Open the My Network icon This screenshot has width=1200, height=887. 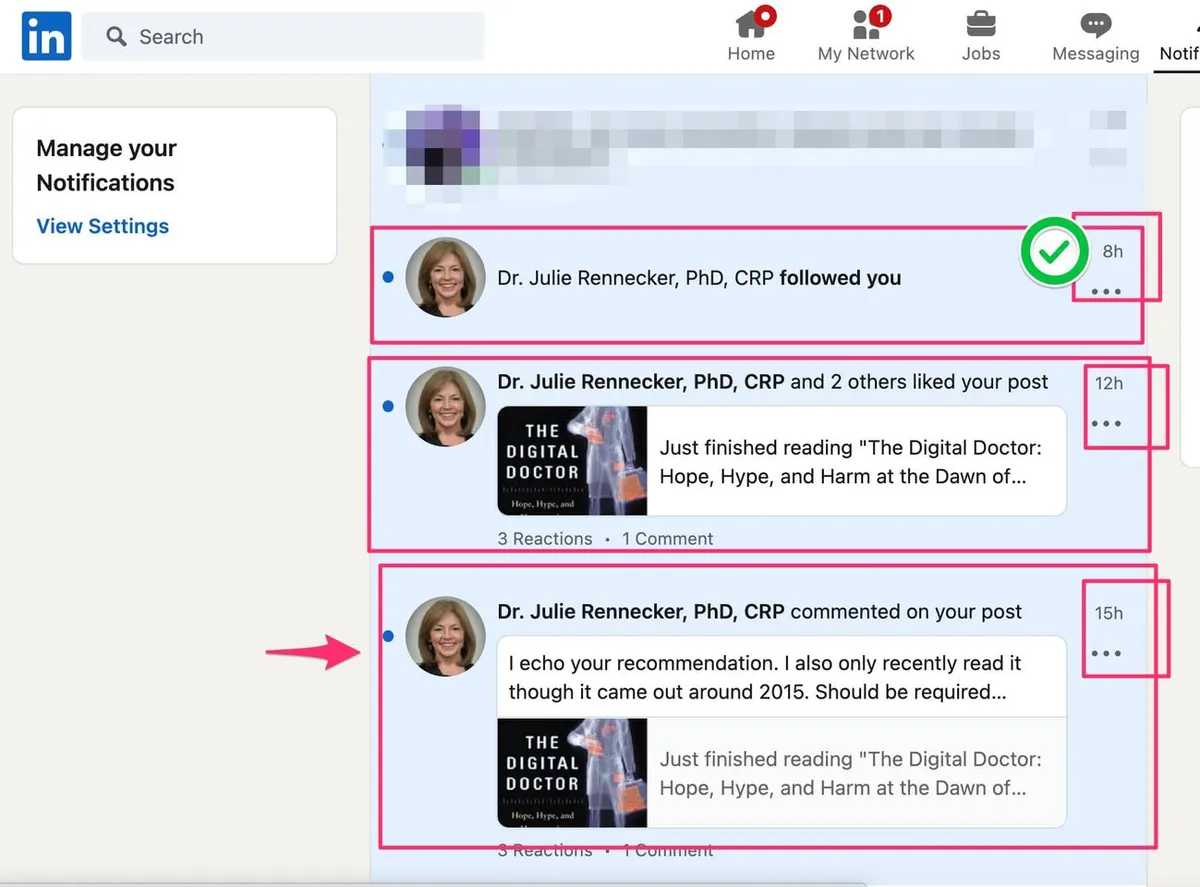click(x=866, y=24)
